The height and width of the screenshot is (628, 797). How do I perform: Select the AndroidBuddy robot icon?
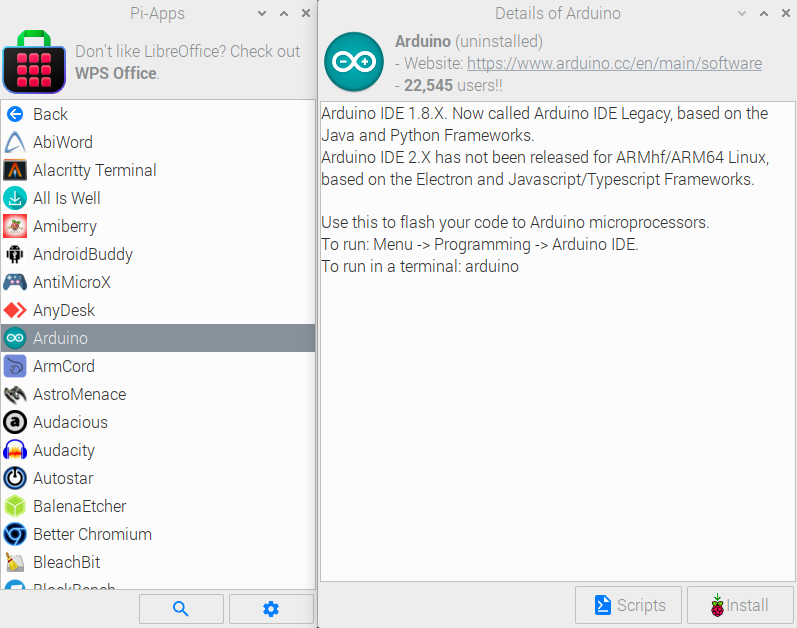coord(15,254)
